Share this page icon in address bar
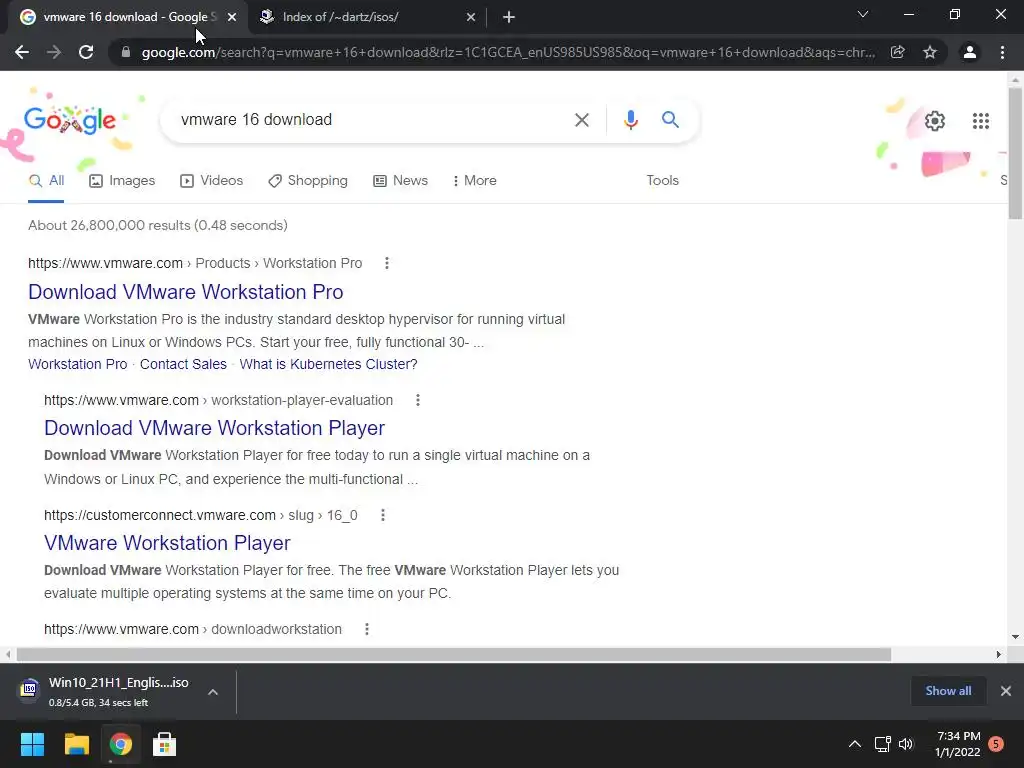This screenshot has height=768, width=1024. coord(897,52)
